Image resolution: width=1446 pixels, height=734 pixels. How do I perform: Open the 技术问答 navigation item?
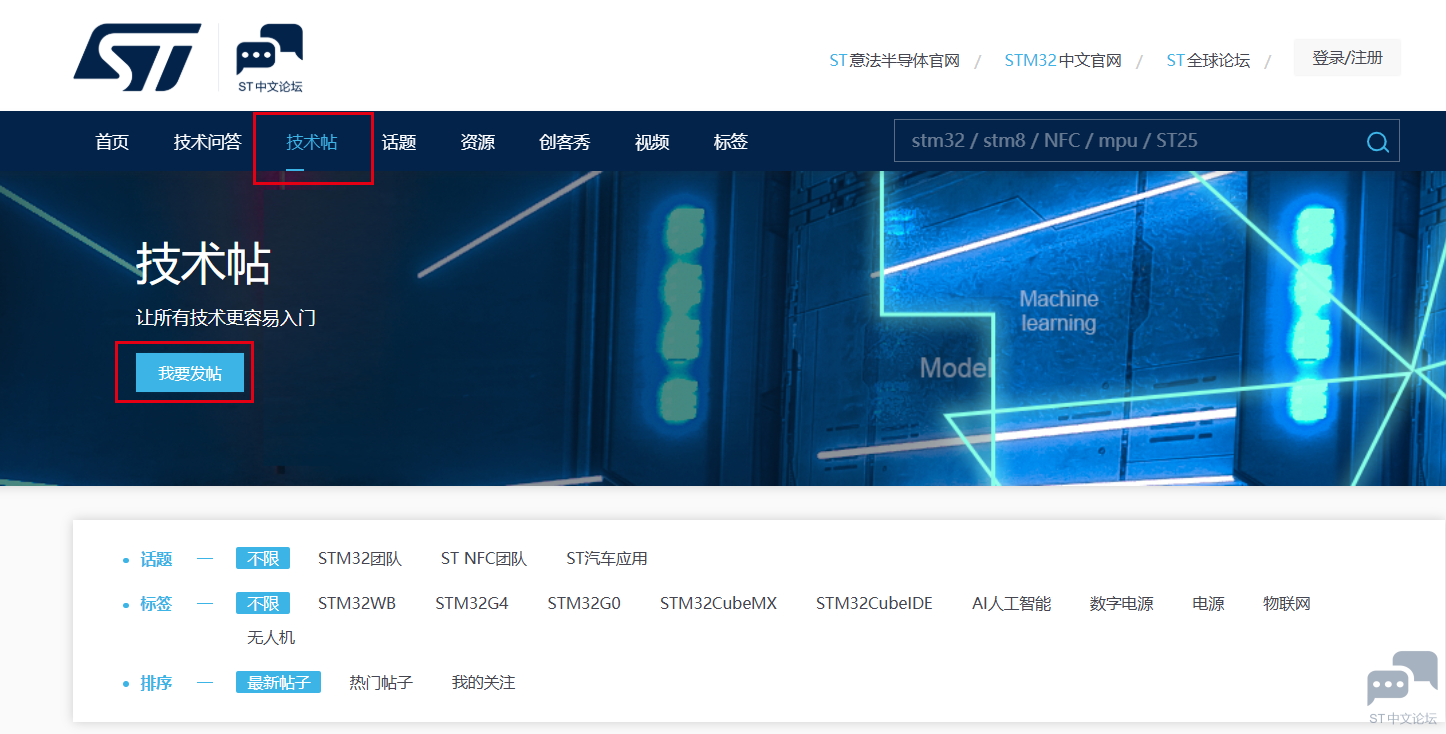(208, 142)
